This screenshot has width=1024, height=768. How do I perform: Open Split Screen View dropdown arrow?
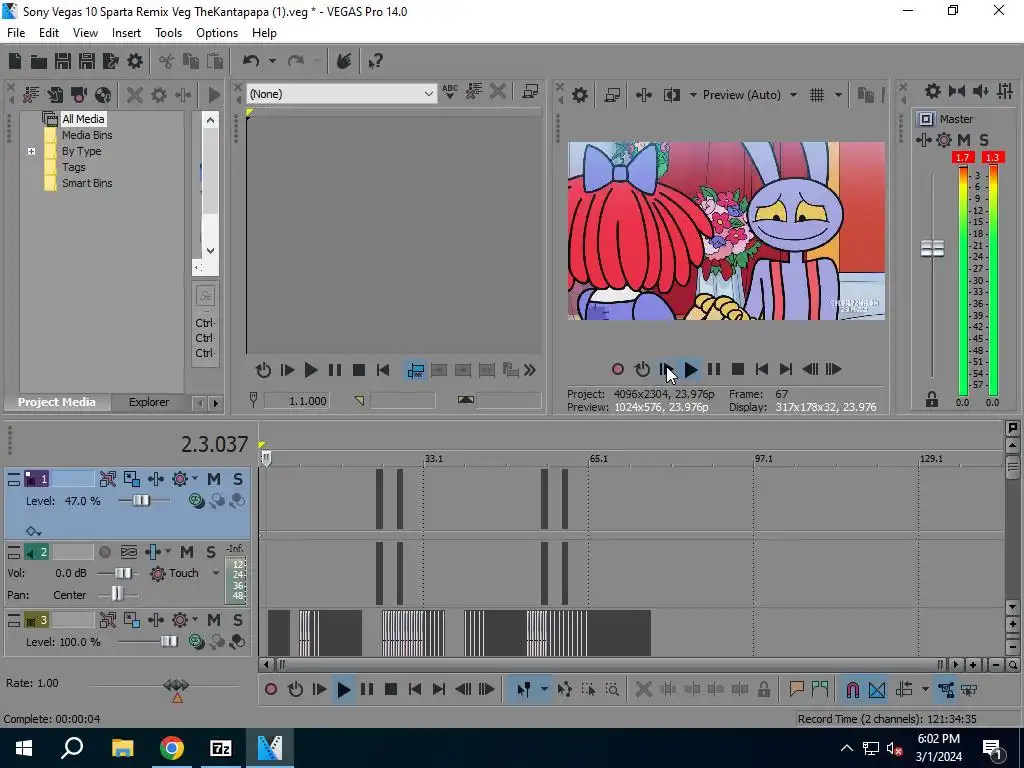tap(693, 95)
